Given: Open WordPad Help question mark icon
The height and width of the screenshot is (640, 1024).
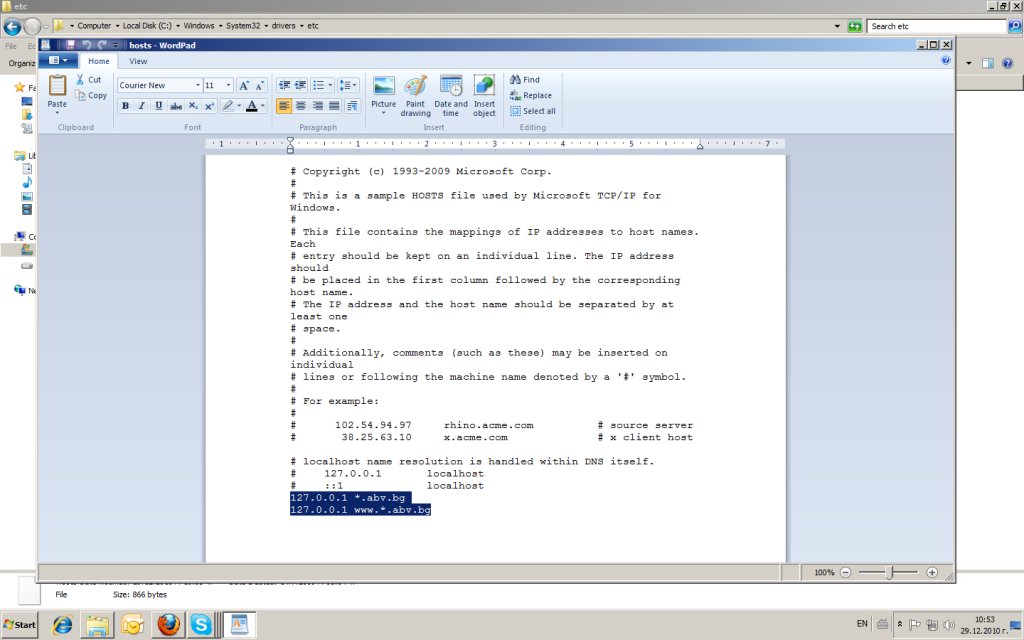Looking at the screenshot, I should click(x=946, y=60).
